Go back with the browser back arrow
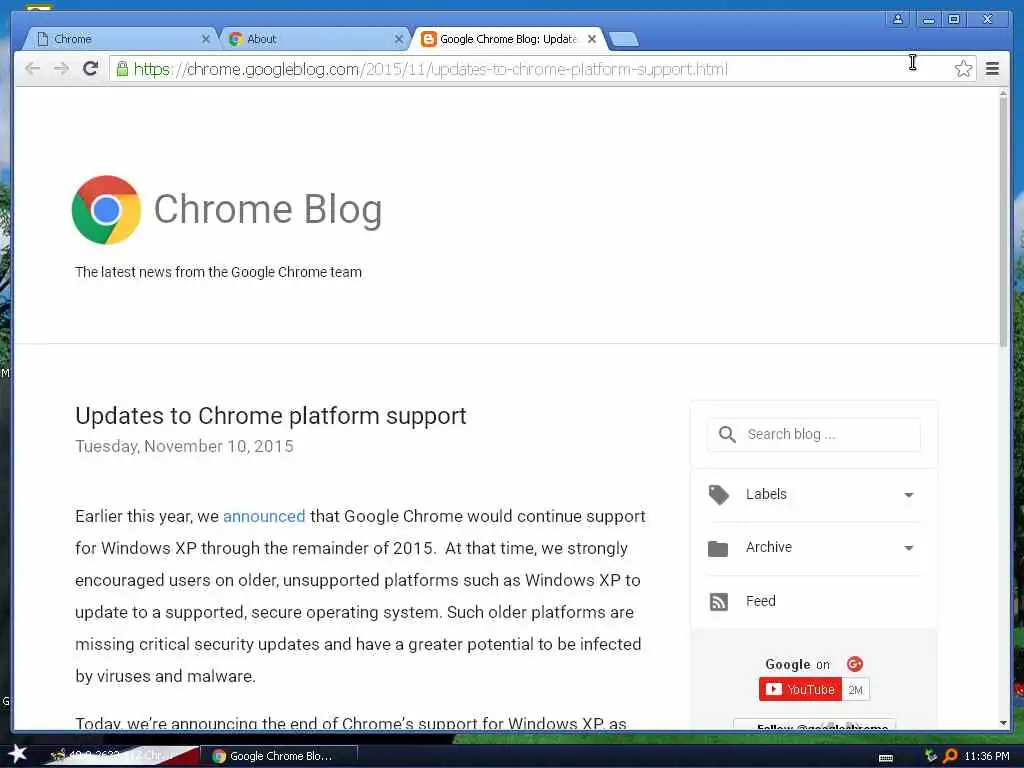This screenshot has height=768, width=1024. [32, 69]
